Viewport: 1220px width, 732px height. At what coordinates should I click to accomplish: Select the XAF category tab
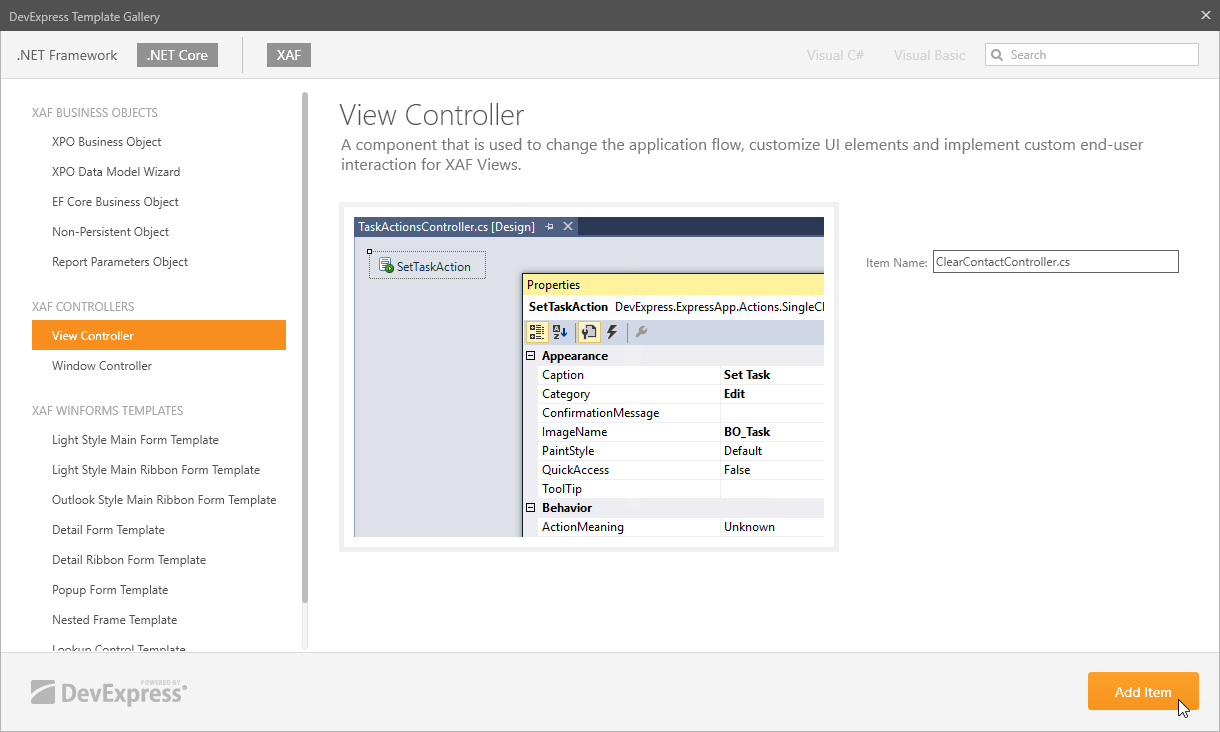[289, 55]
